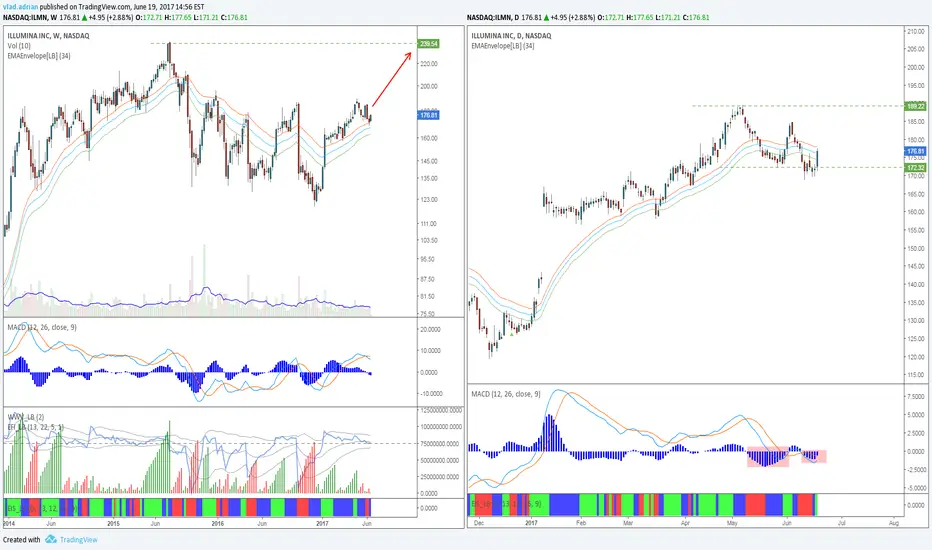The width and height of the screenshot is (932, 550).
Task: Click the blue 176.81 daily price label
Action: 915,152
